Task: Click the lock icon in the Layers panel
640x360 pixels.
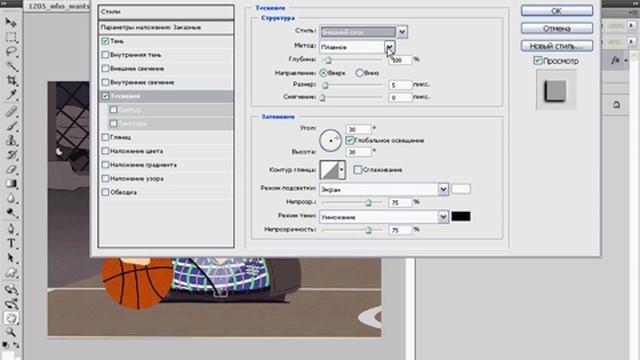Action: click(616, 105)
